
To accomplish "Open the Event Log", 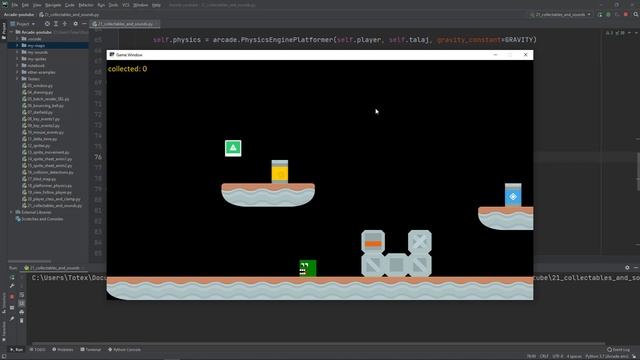I will point(618,350).
